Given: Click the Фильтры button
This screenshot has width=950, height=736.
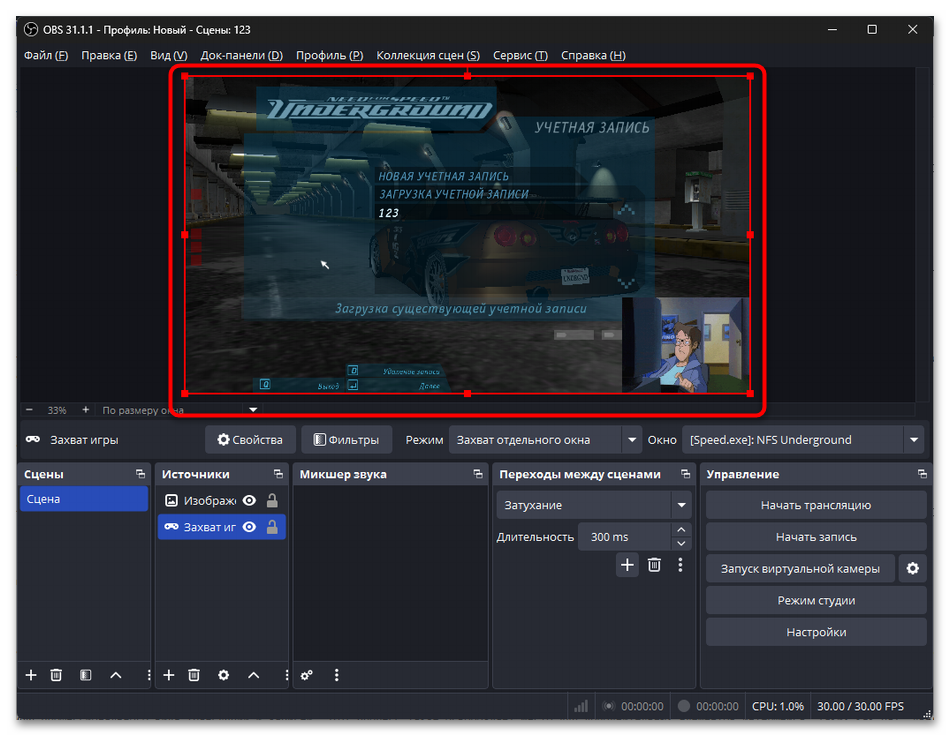Looking at the screenshot, I should pos(347,440).
